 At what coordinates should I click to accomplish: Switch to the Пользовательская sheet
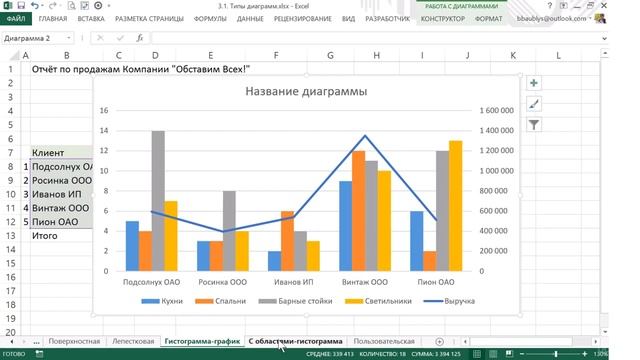coord(384,341)
